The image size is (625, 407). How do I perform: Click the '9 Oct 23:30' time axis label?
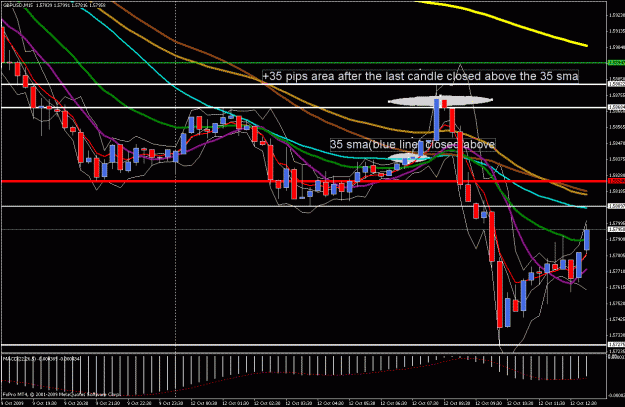coord(170,403)
